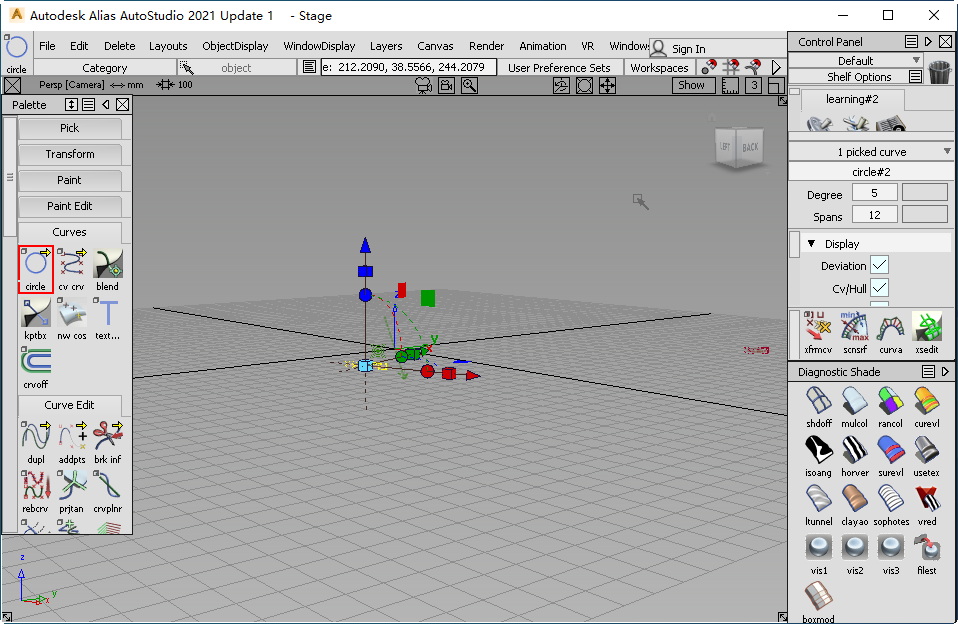Collapse the Display section

coord(811,243)
